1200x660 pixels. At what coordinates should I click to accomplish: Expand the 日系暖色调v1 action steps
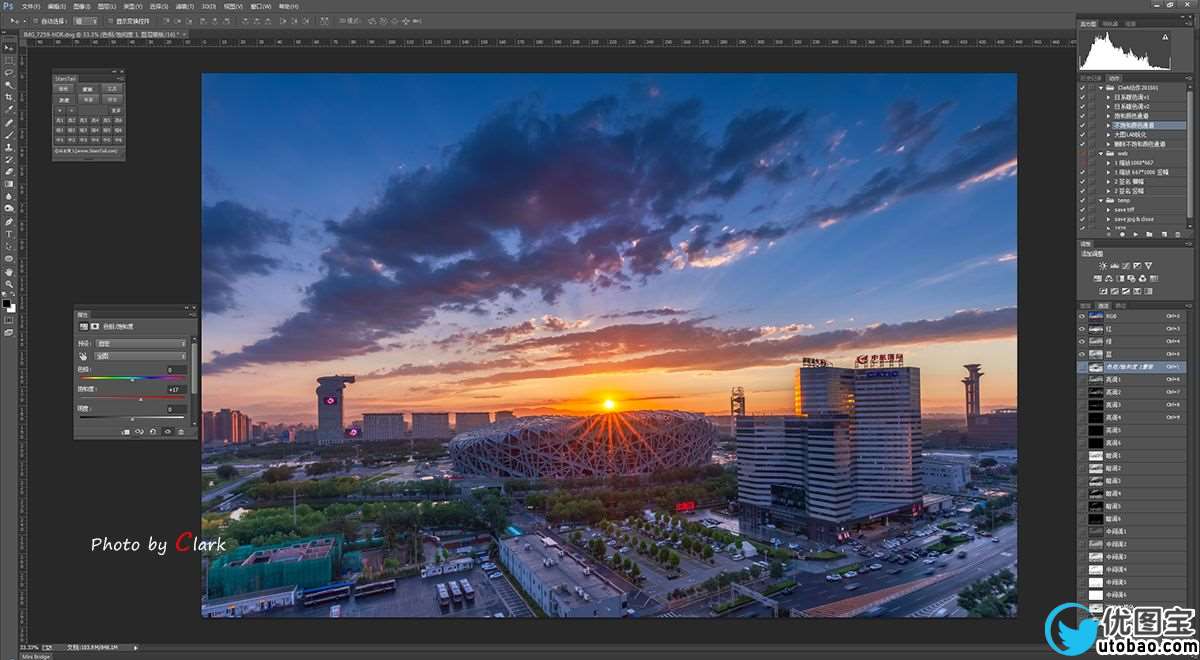(x=1108, y=97)
